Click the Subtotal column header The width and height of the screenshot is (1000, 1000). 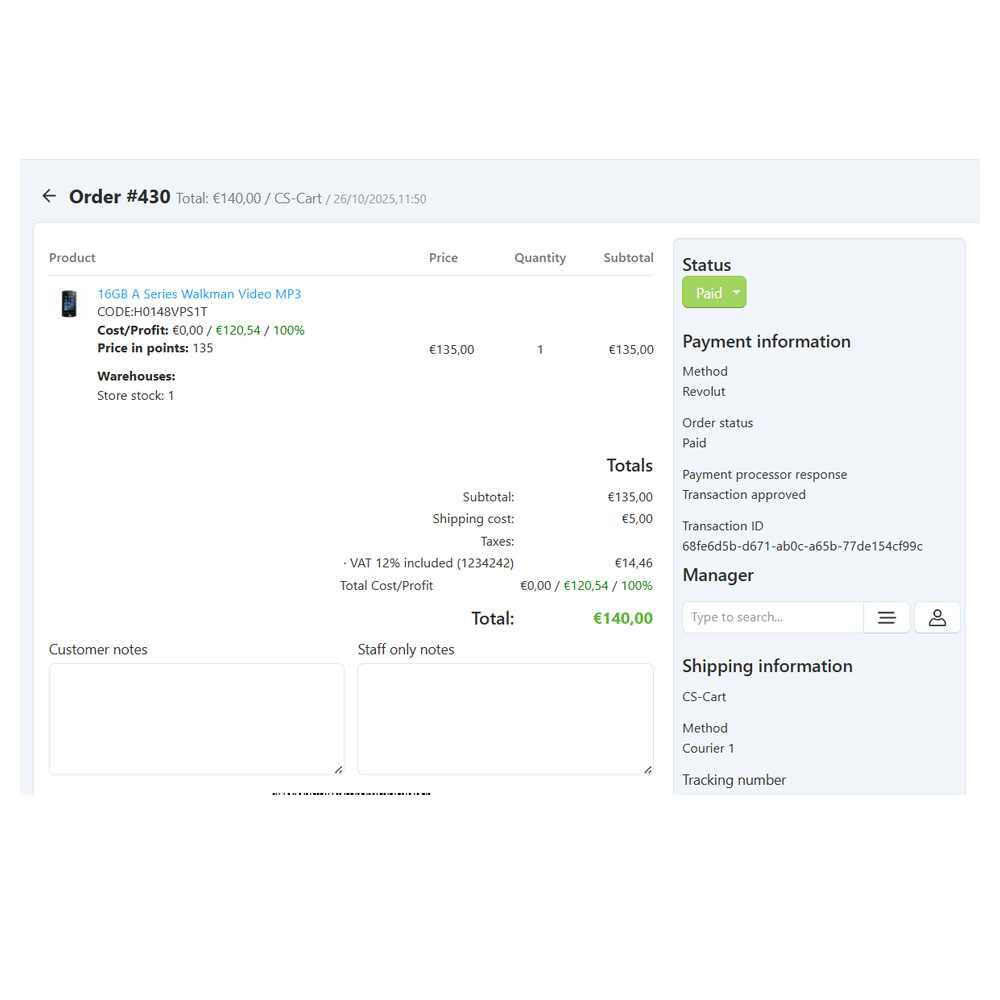pos(628,258)
